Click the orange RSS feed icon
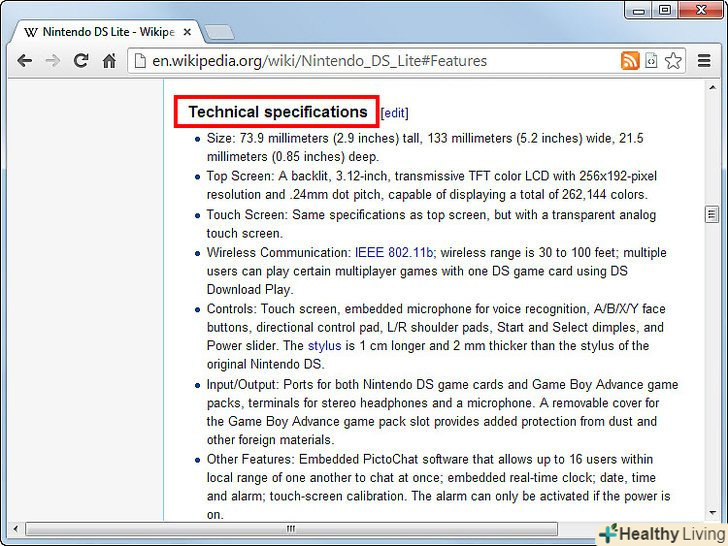Image resolution: width=728 pixels, height=546 pixels. [x=630, y=61]
